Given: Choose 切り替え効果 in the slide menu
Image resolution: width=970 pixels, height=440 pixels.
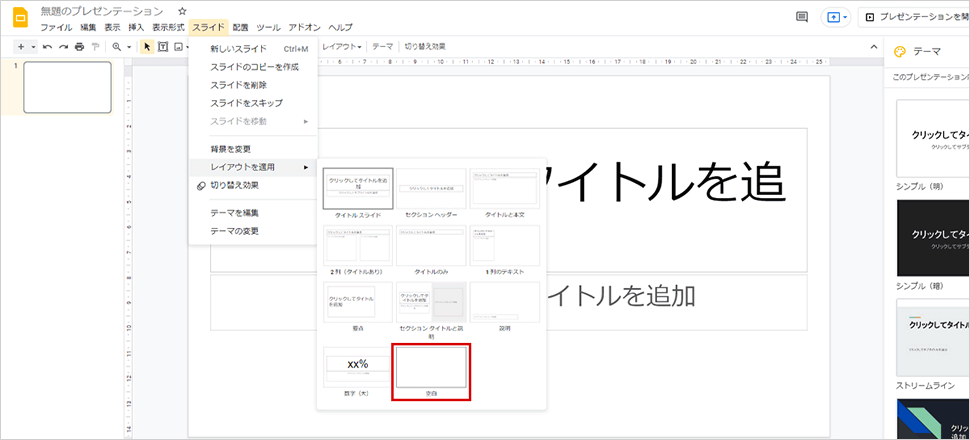Looking at the screenshot, I should [253, 185].
